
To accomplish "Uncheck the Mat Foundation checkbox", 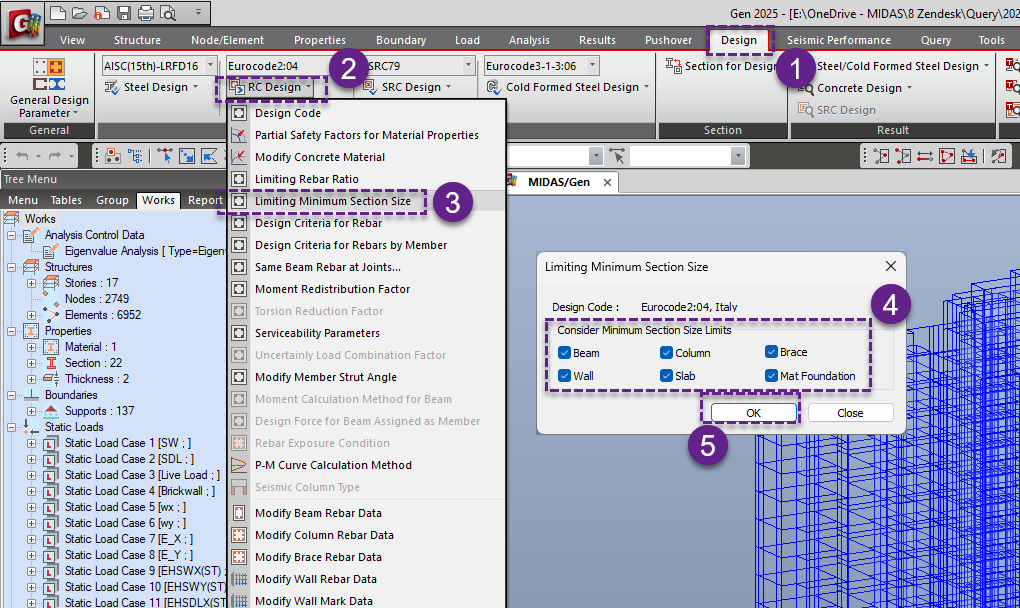I will click(771, 376).
